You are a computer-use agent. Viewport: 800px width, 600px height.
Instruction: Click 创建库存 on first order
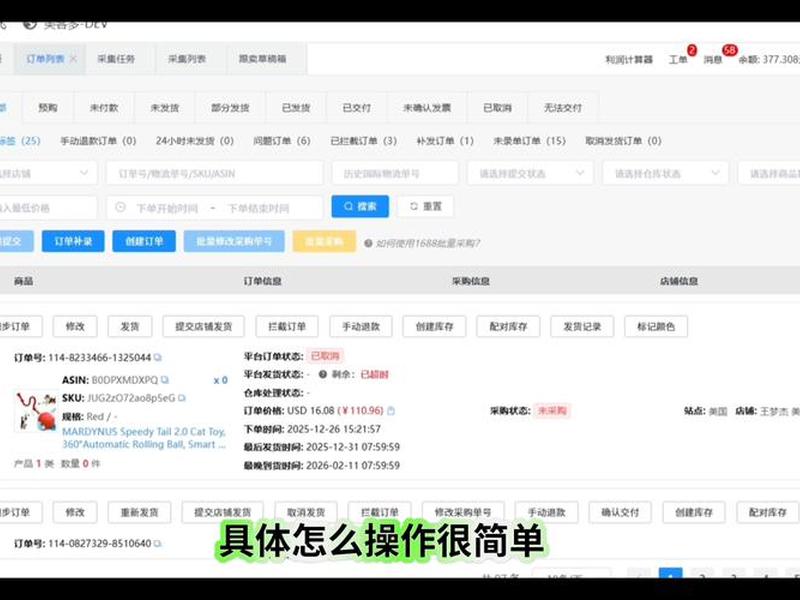434,327
